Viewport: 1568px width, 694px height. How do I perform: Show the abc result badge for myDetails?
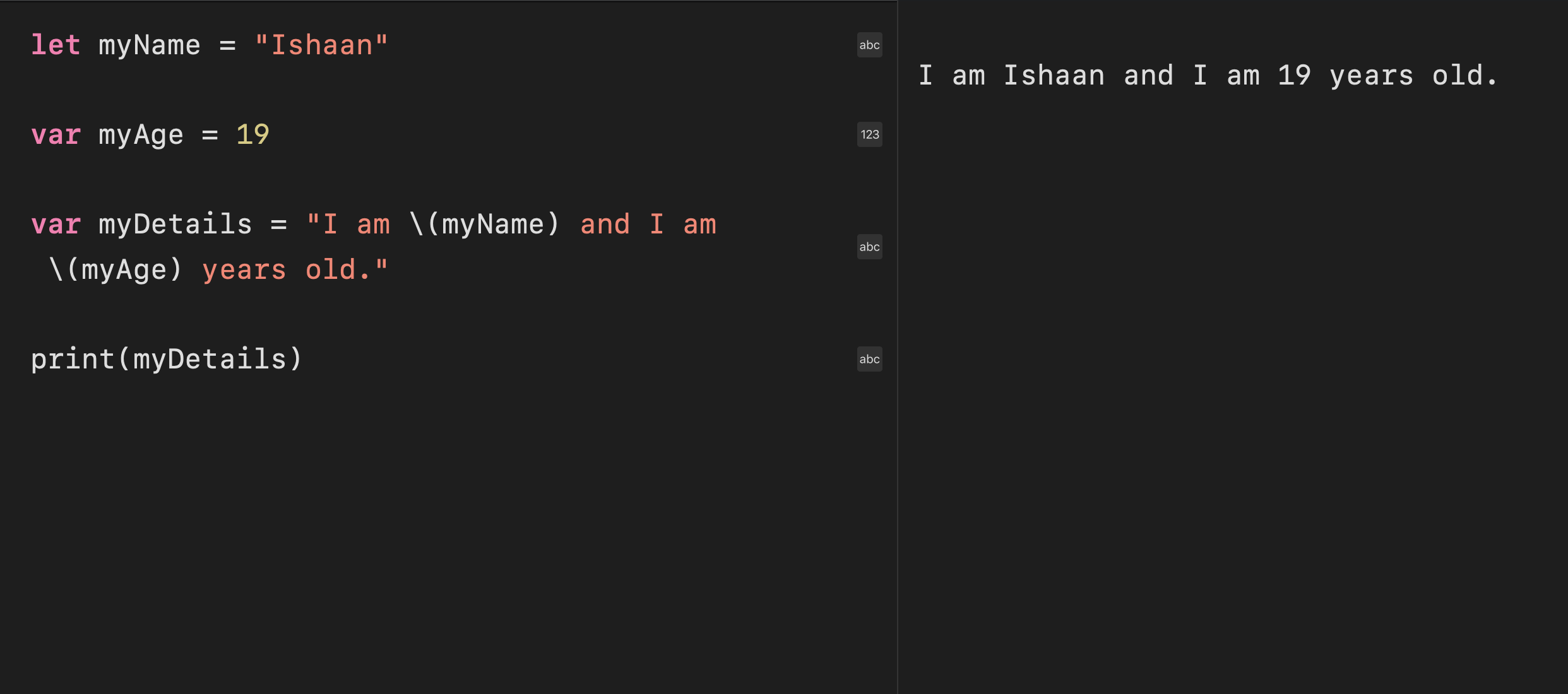(x=869, y=247)
